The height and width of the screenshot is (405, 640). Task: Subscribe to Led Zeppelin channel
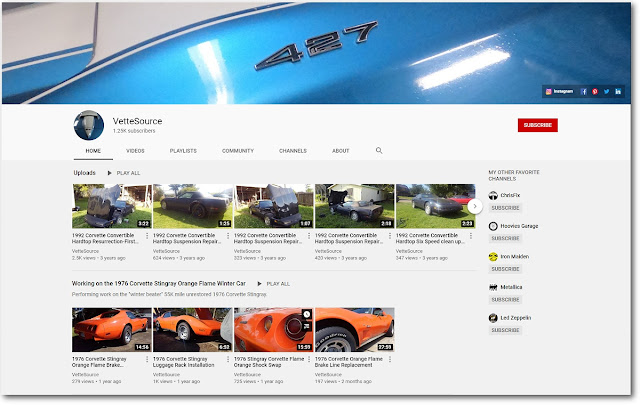[x=505, y=330]
